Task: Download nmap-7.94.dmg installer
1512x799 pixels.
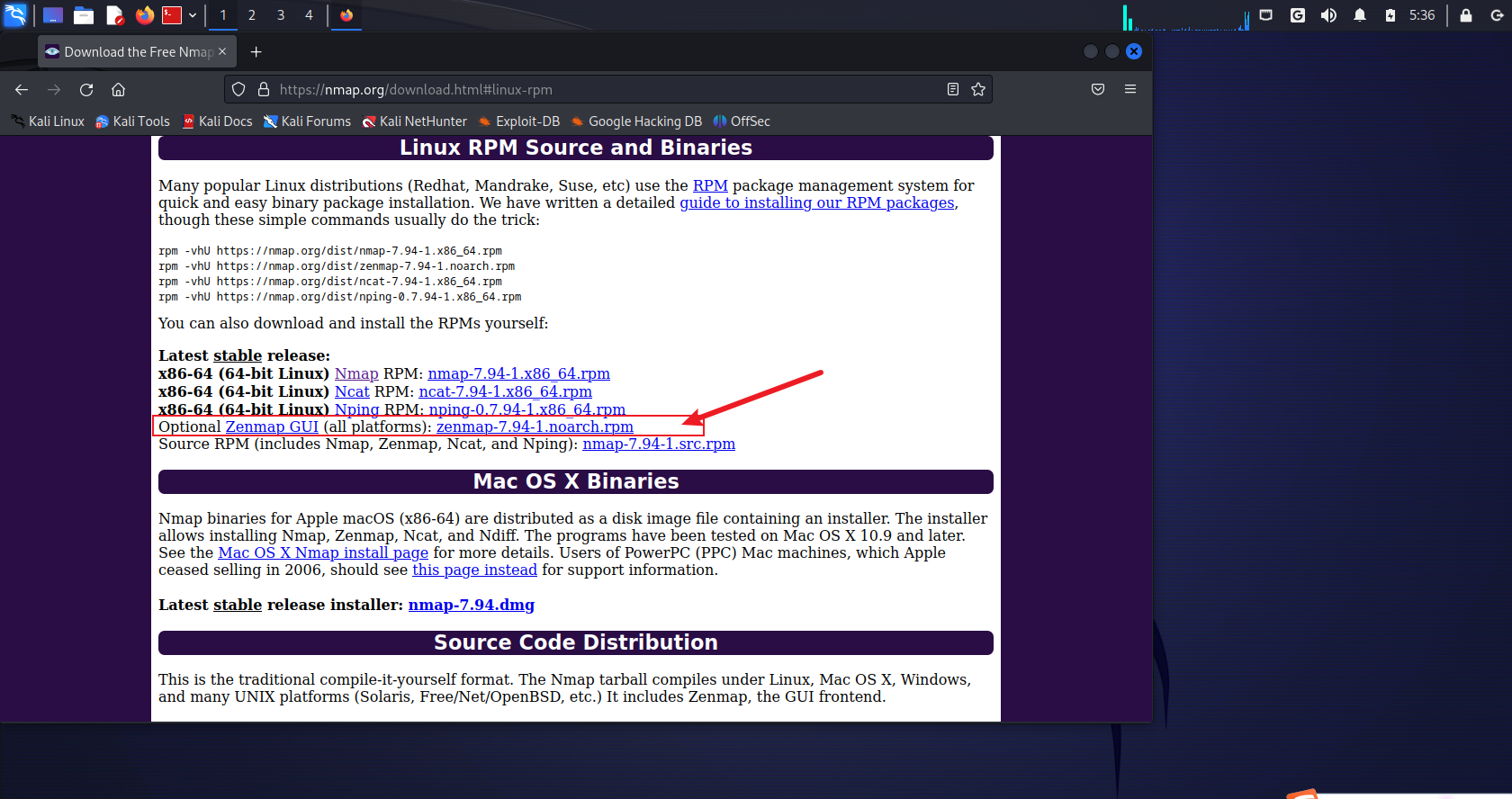Action: 472,605
